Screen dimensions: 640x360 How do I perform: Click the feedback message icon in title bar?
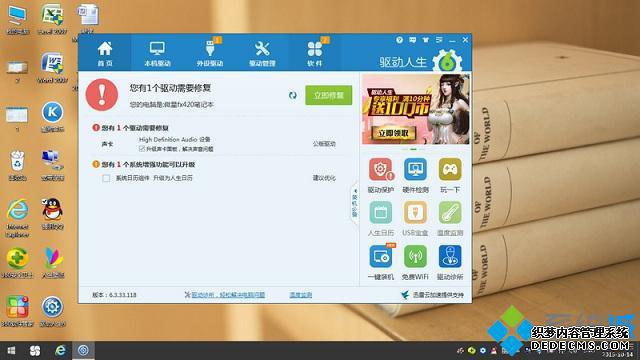tap(413, 40)
